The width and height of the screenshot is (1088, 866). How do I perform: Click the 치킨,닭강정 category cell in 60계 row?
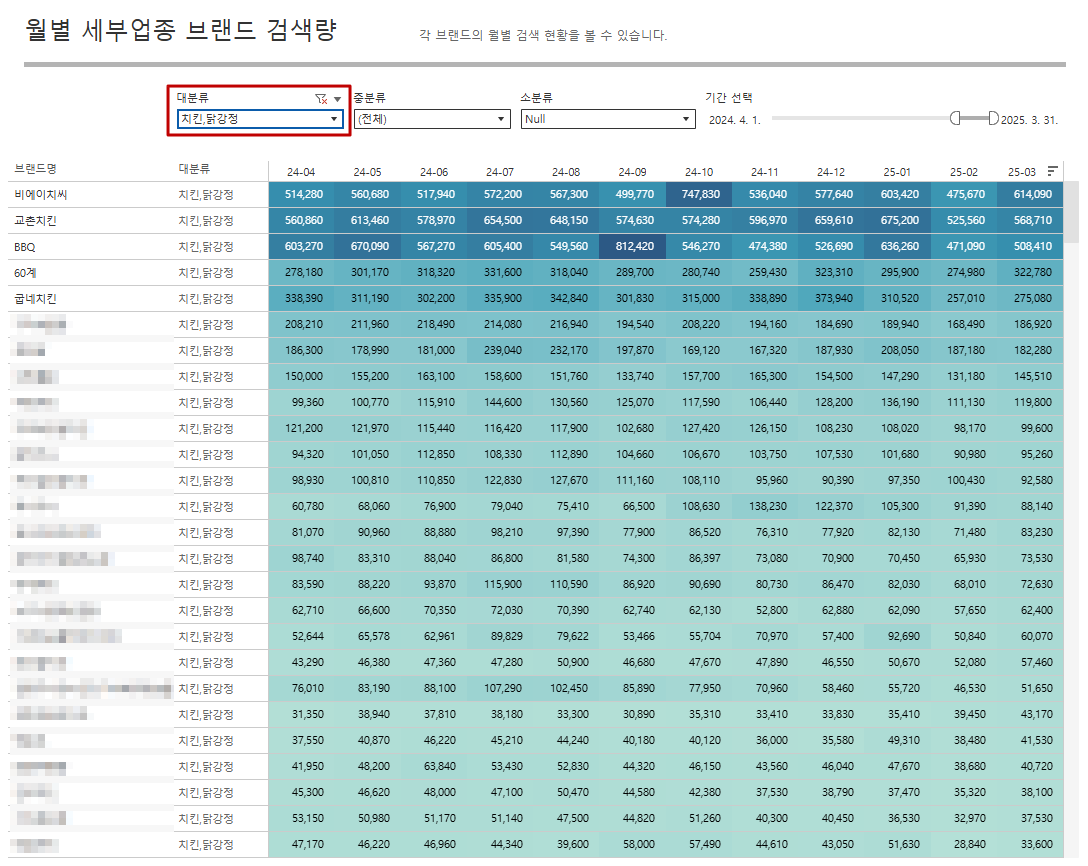205,273
